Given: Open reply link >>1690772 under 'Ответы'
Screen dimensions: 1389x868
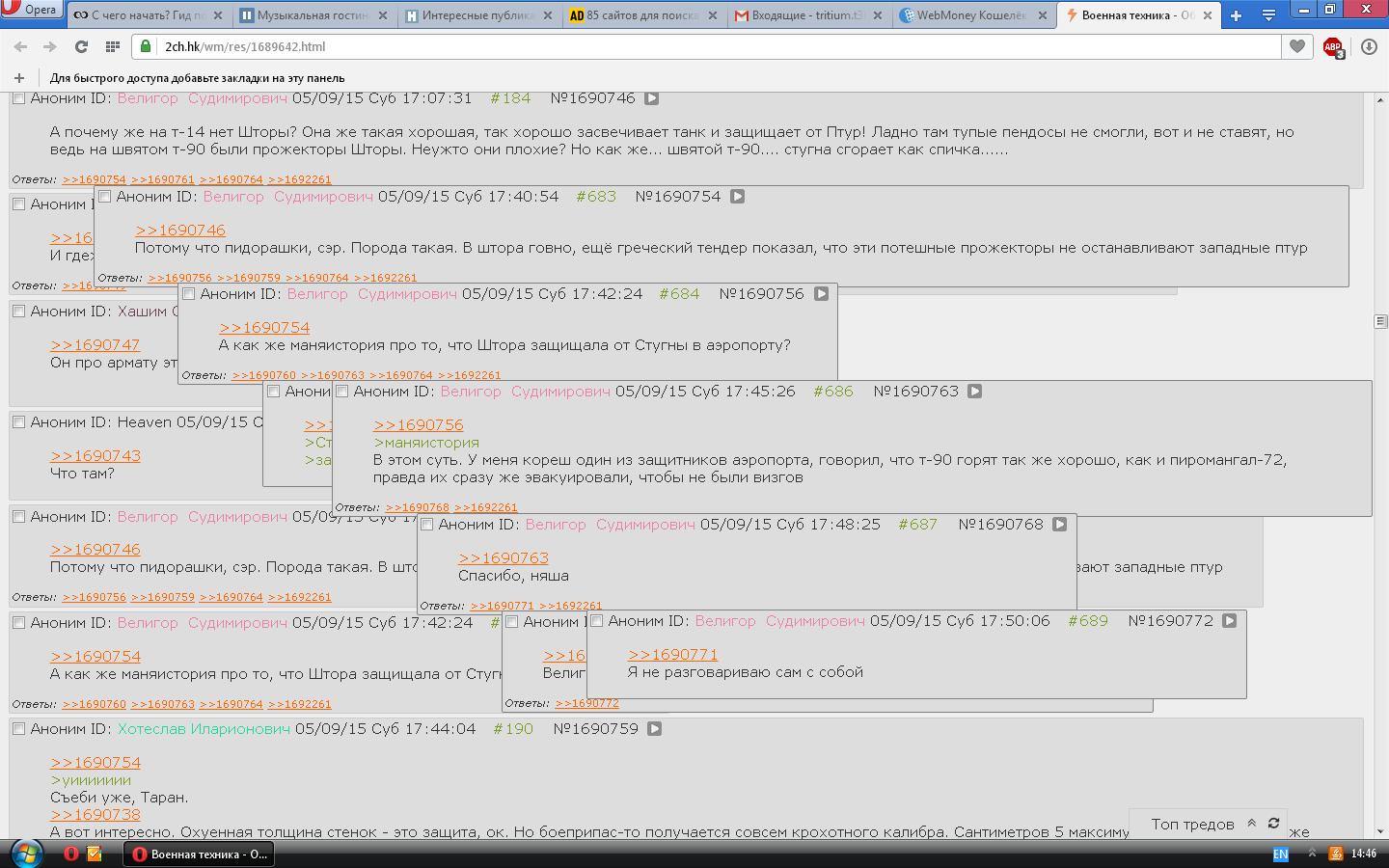Looking at the screenshot, I should (x=586, y=703).
